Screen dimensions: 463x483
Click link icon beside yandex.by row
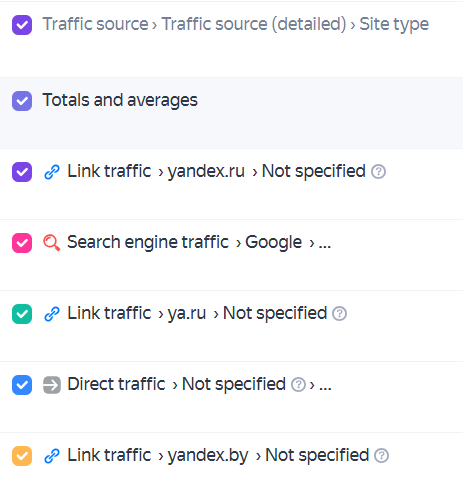point(52,456)
